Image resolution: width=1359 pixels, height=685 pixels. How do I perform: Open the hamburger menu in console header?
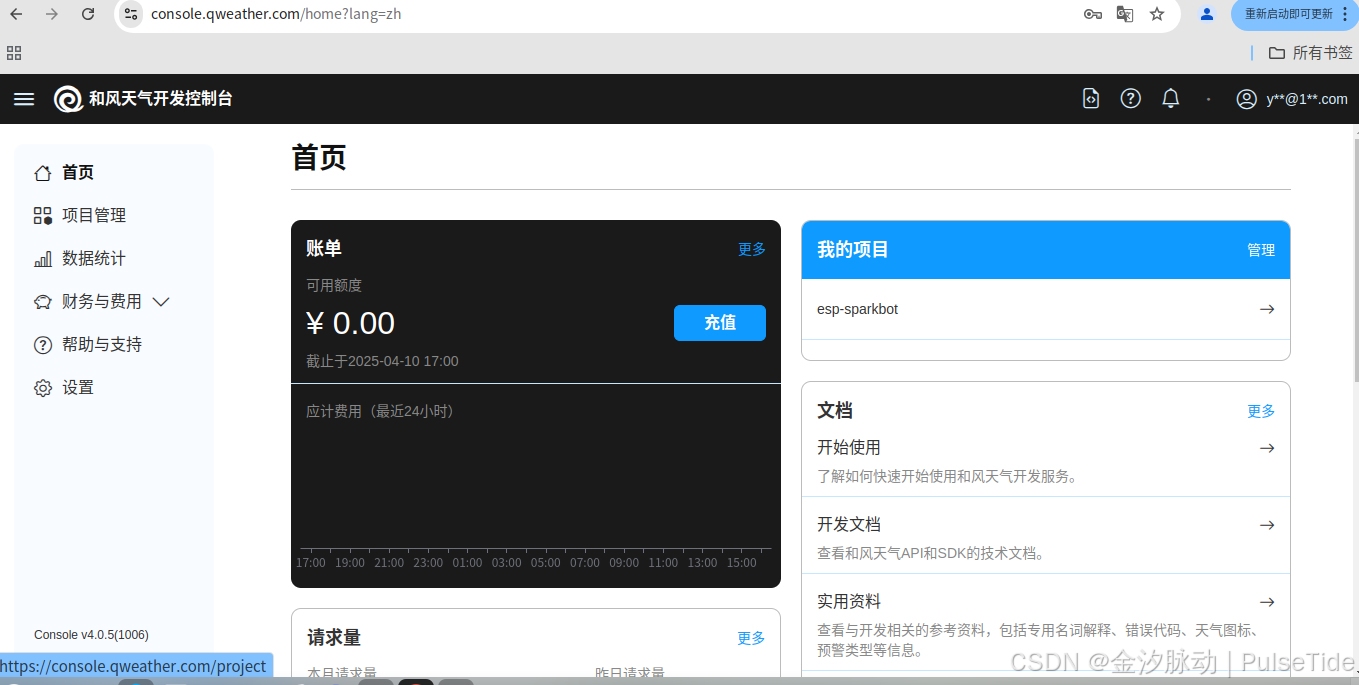24,99
